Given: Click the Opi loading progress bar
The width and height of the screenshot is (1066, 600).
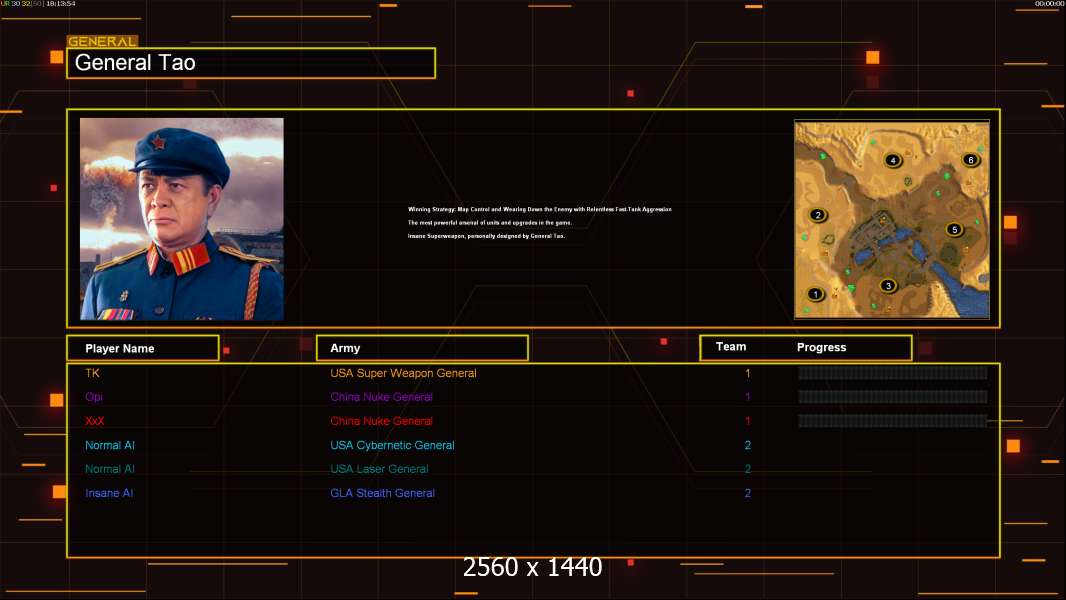Looking at the screenshot, I should pyautogui.click(x=893, y=396).
